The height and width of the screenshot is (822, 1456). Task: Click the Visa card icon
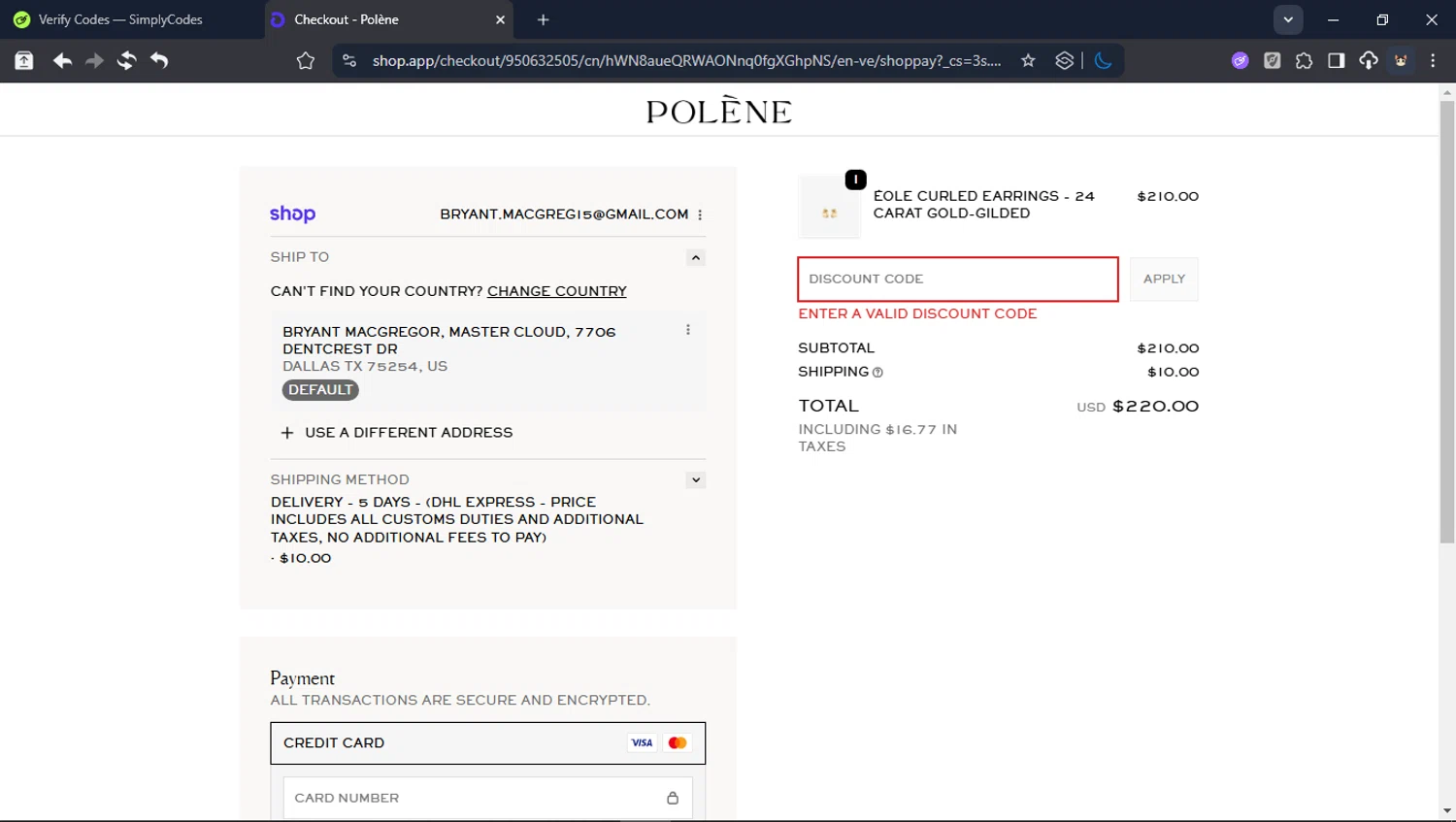(643, 743)
